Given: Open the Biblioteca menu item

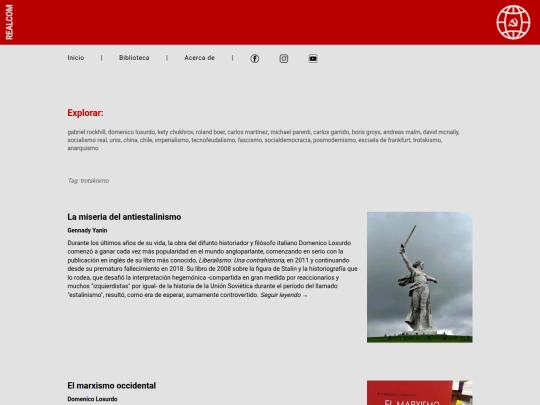Looking at the screenshot, I should 134,58.
